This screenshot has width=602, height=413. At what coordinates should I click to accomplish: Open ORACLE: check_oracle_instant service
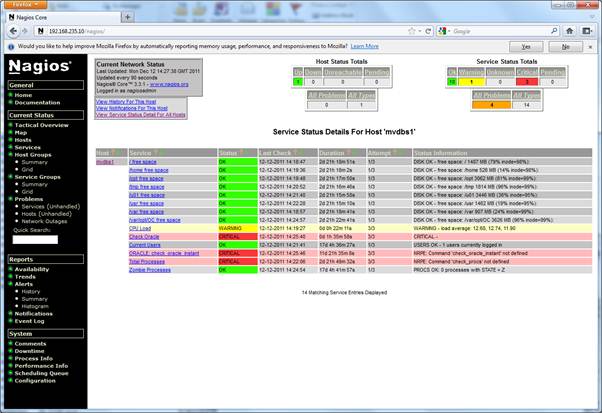pos(164,253)
